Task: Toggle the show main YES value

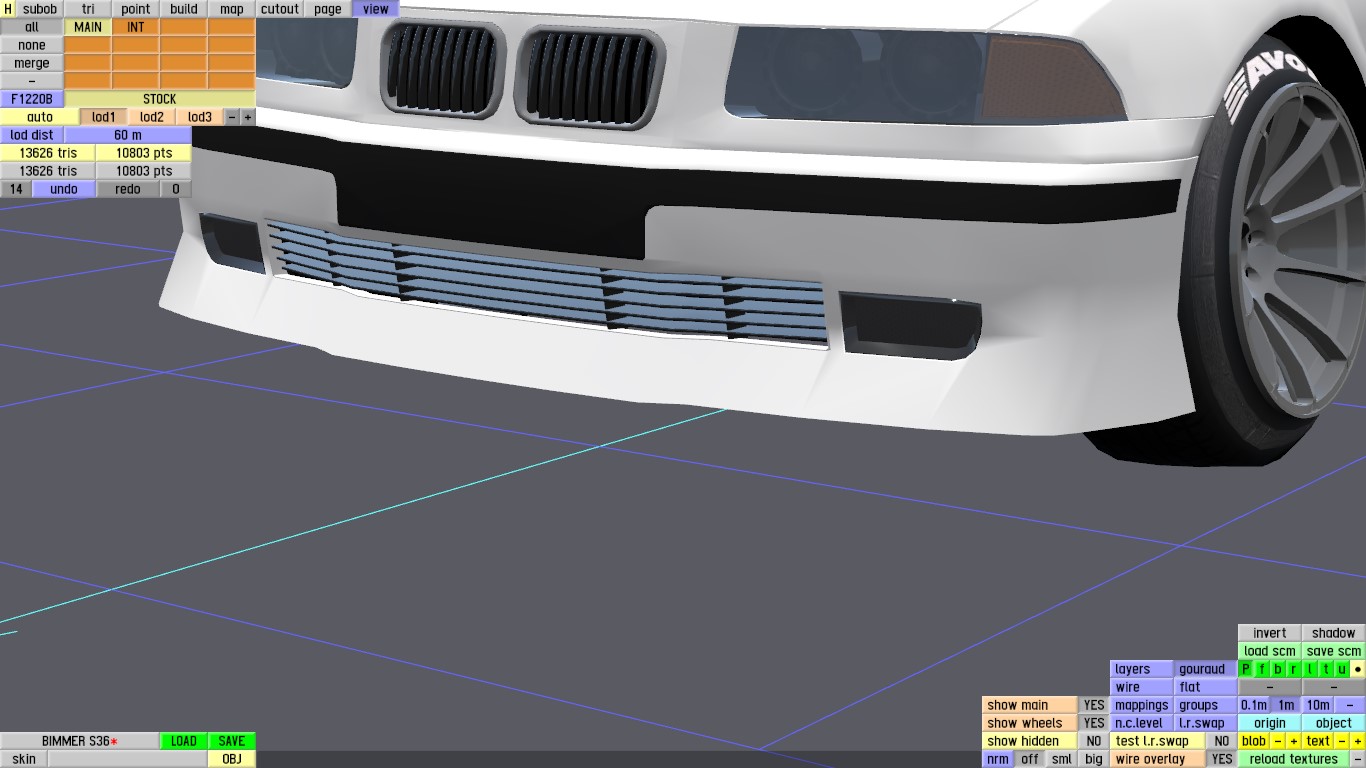Action: click(x=1094, y=705)
